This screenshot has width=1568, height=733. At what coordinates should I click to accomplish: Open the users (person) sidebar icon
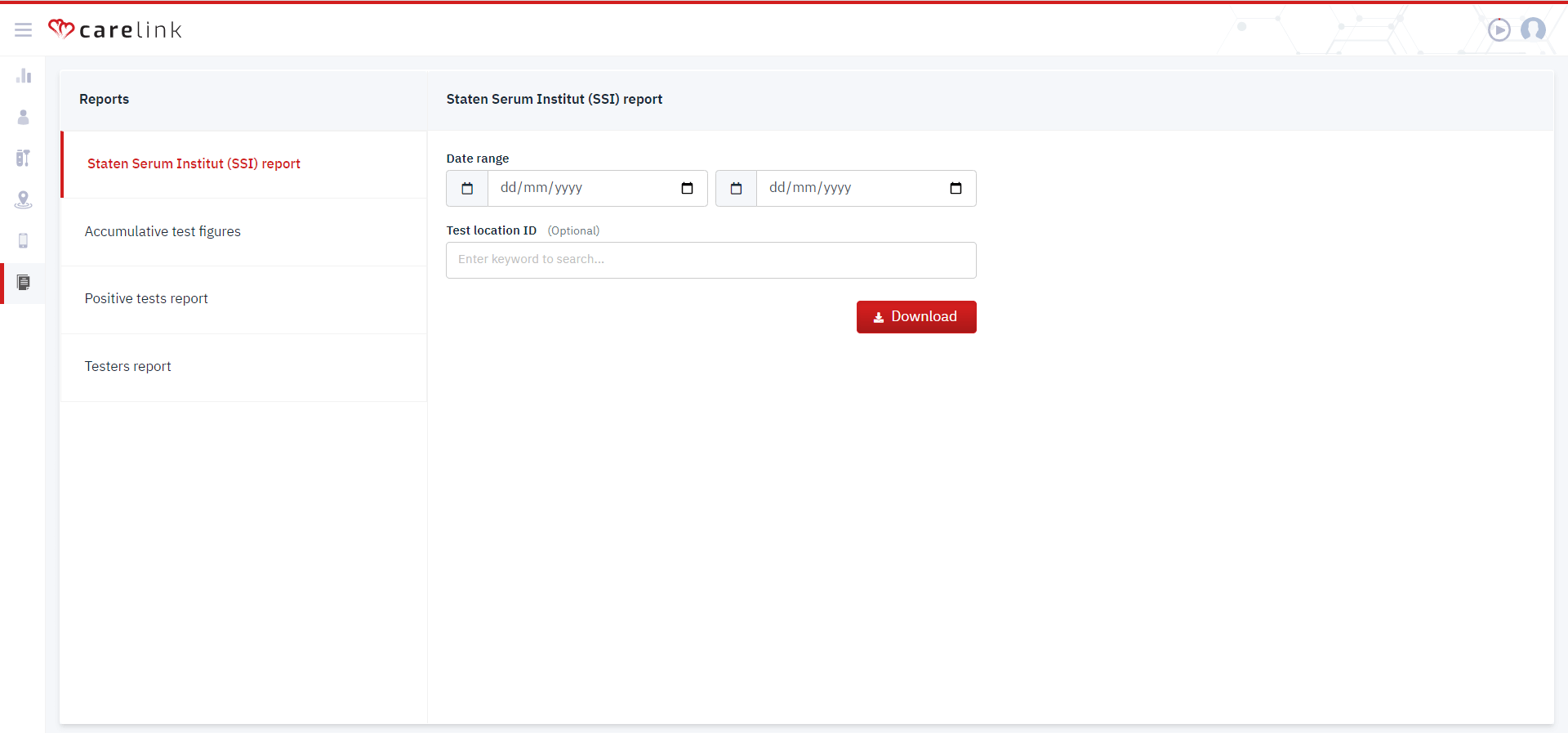pyautogui.click(x=23, y=118)
